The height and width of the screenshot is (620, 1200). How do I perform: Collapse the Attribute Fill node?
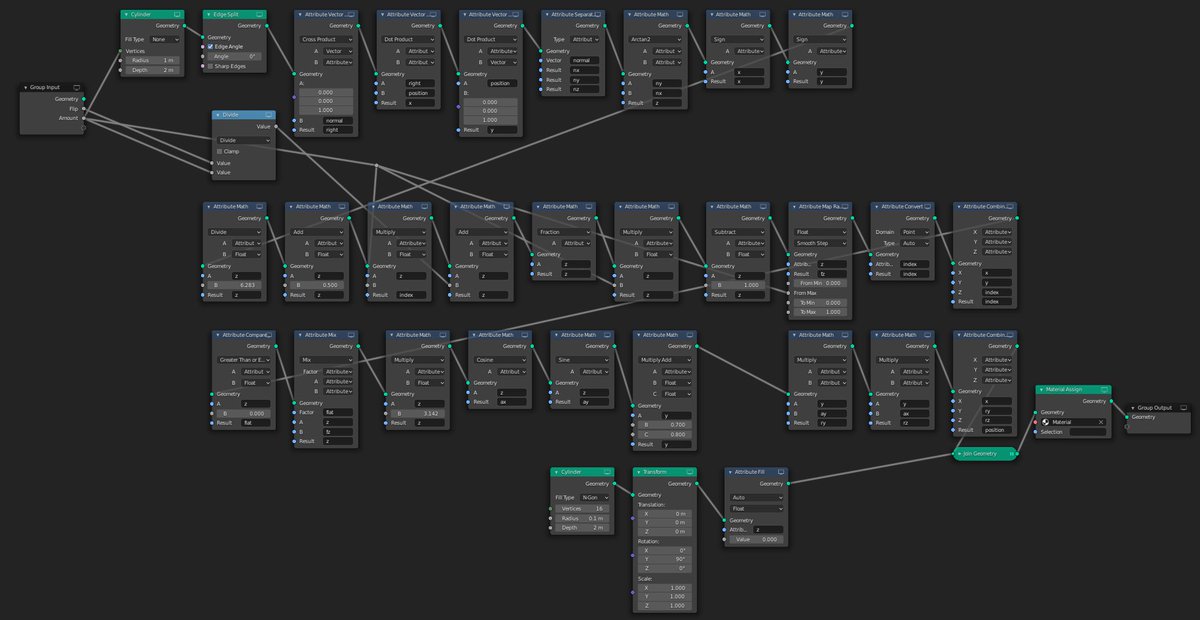click(728, 471)
